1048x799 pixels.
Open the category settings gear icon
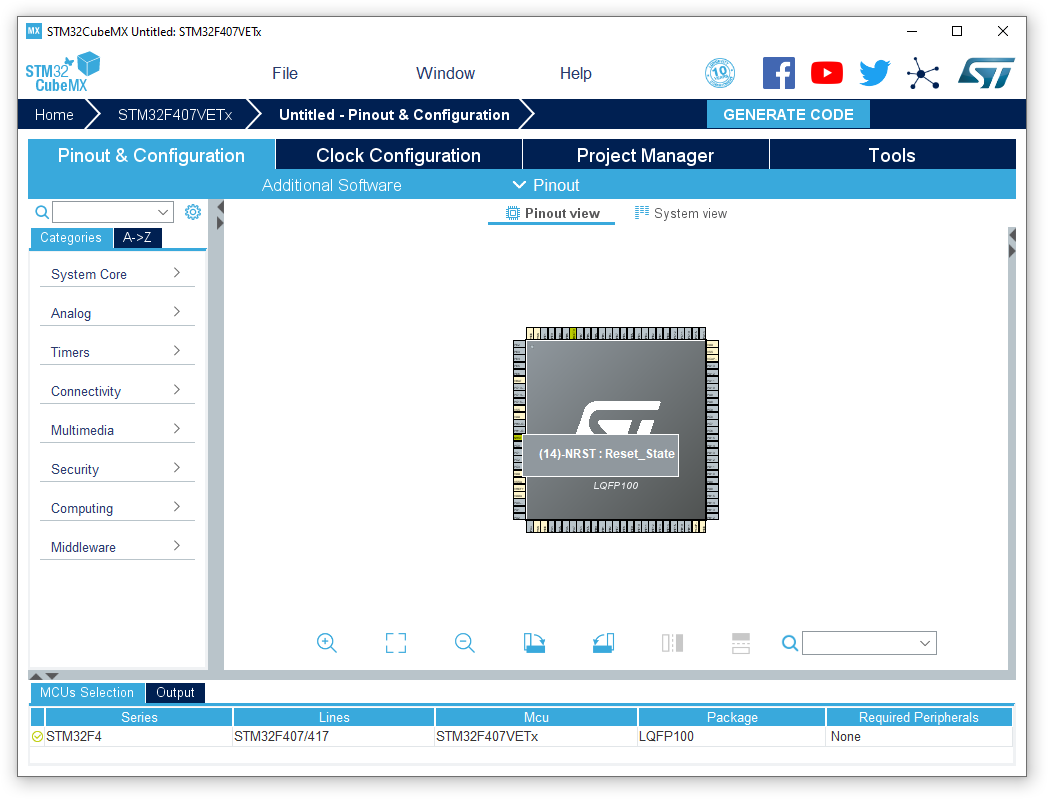tap(192, 212)
